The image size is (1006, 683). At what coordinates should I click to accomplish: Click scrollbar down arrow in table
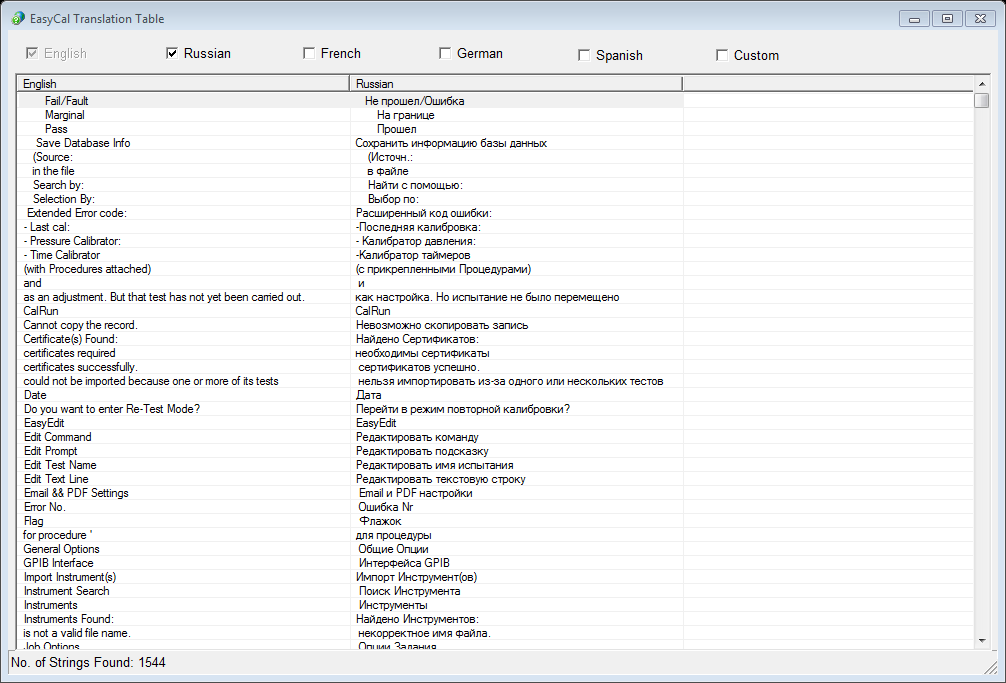tap(981, 641)
